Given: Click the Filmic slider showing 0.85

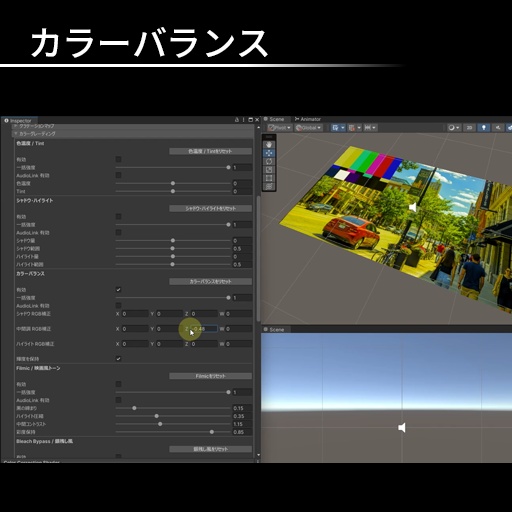Looking at the screenshot, I should (x=212, y=432).
